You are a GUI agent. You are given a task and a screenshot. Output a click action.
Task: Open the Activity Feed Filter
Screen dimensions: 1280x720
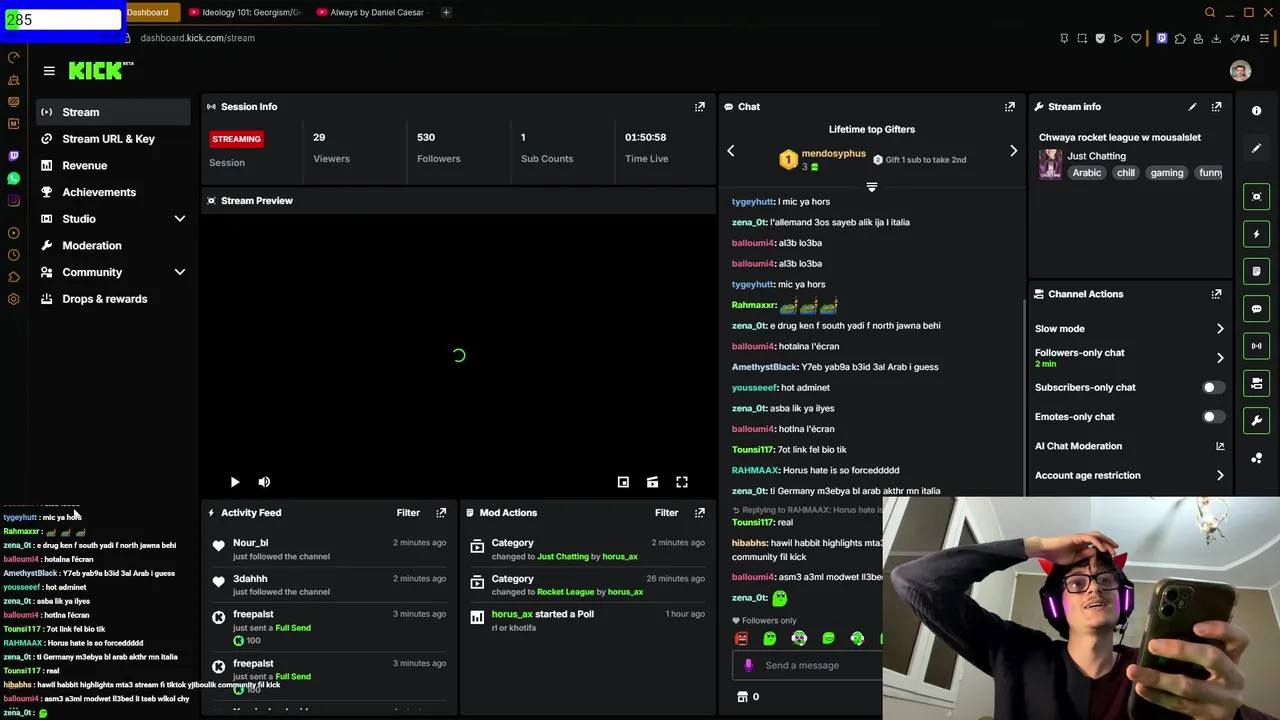coord(408,512)
